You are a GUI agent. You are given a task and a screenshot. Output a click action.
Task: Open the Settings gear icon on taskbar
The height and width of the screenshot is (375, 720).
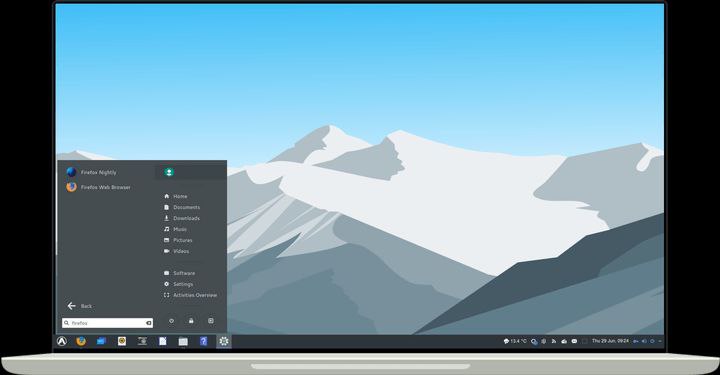(224, 341)
